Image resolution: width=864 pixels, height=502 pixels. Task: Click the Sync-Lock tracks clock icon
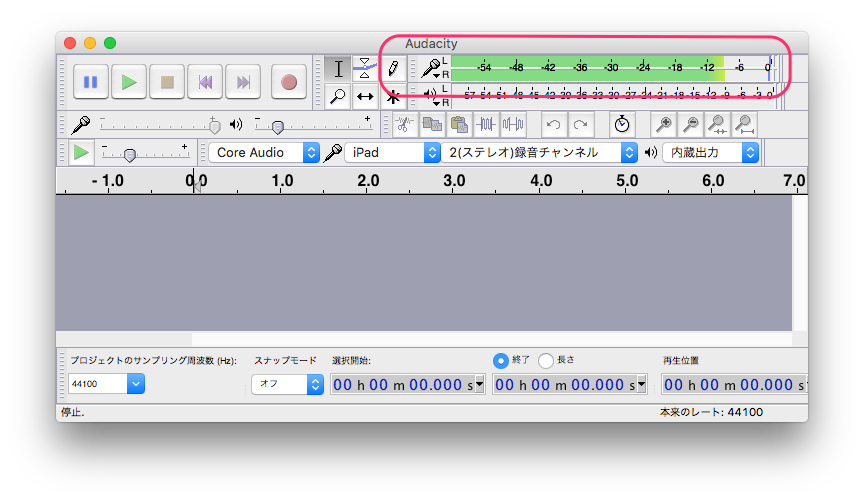point(622,125)
